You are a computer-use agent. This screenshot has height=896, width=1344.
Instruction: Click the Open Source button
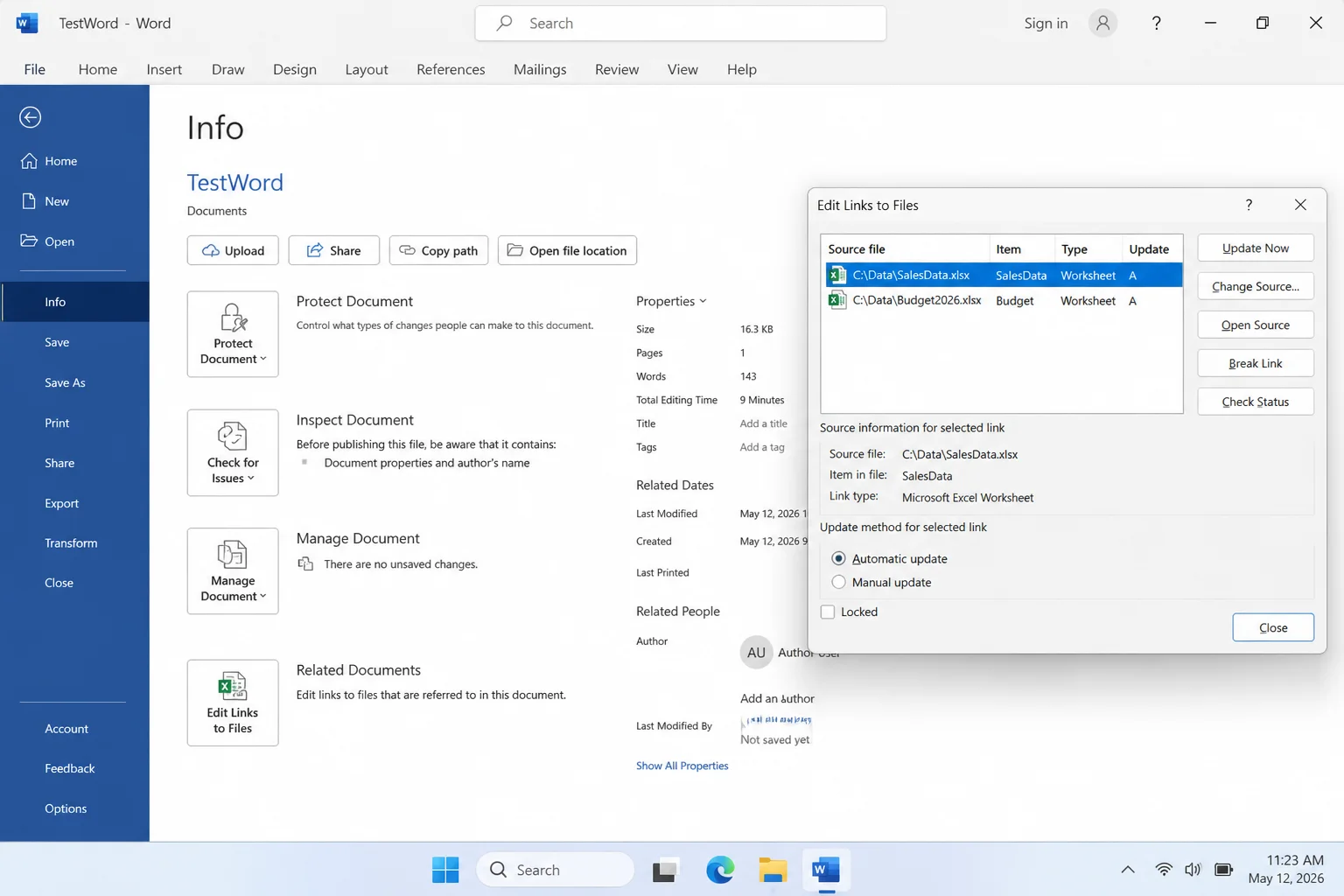pyautogui.click(x=1256, y=325)
